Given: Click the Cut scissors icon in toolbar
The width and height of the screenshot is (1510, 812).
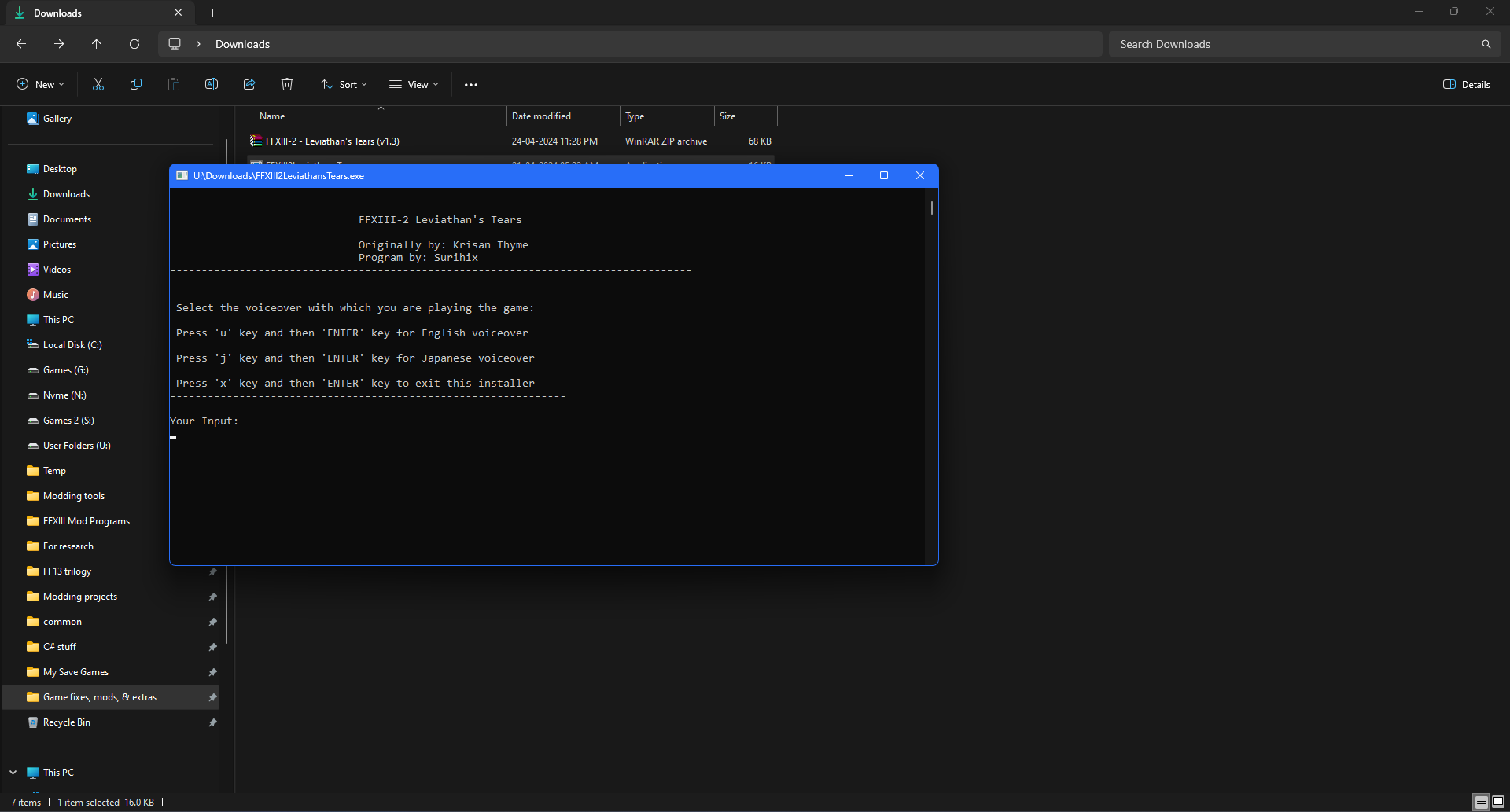Looking at the screenshot, I should pos(98,84).
